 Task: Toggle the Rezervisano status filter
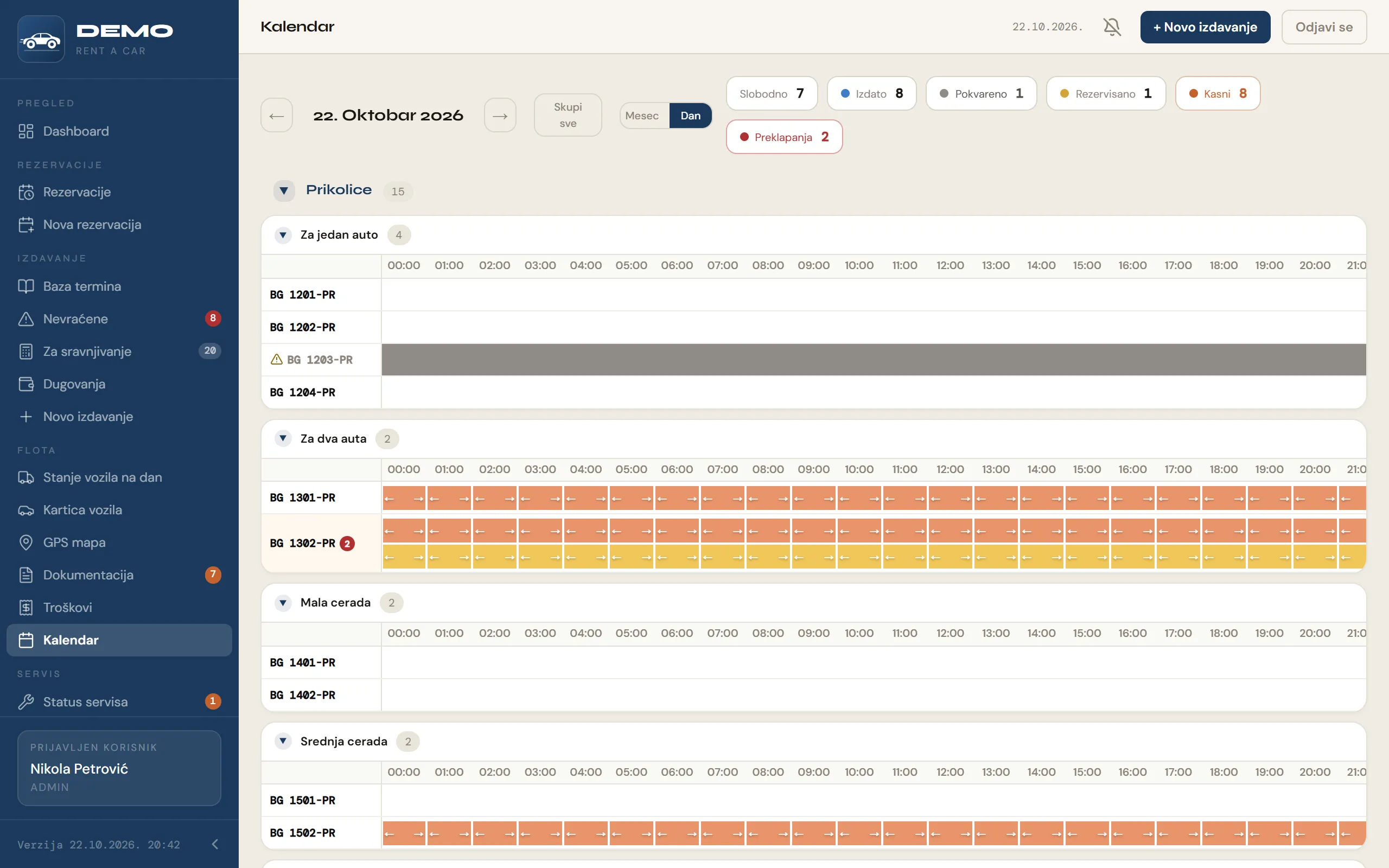click(1105, 93)
